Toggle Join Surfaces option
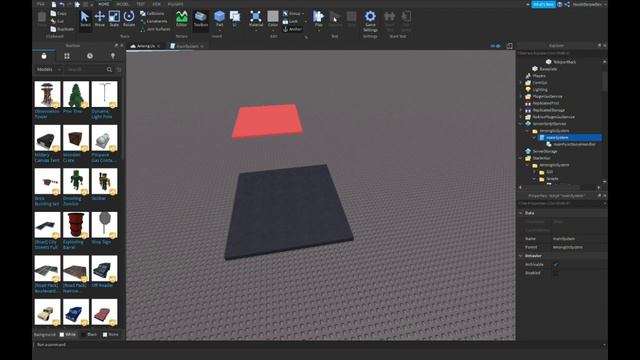Viewport: 640px width, 360px height. 155,29
